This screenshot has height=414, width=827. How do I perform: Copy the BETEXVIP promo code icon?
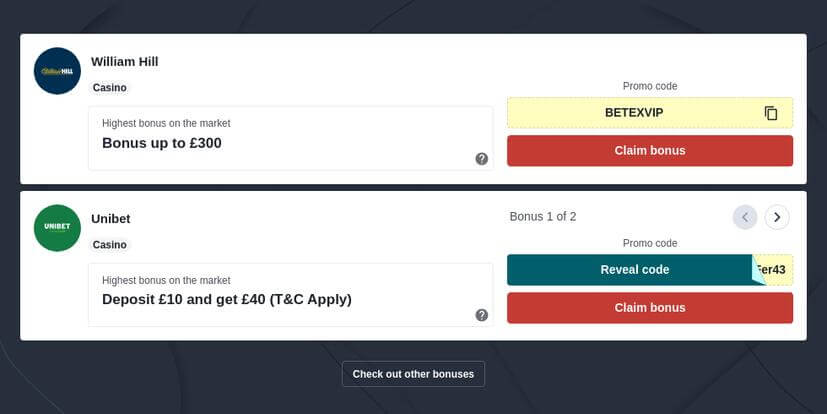(771, 113)
